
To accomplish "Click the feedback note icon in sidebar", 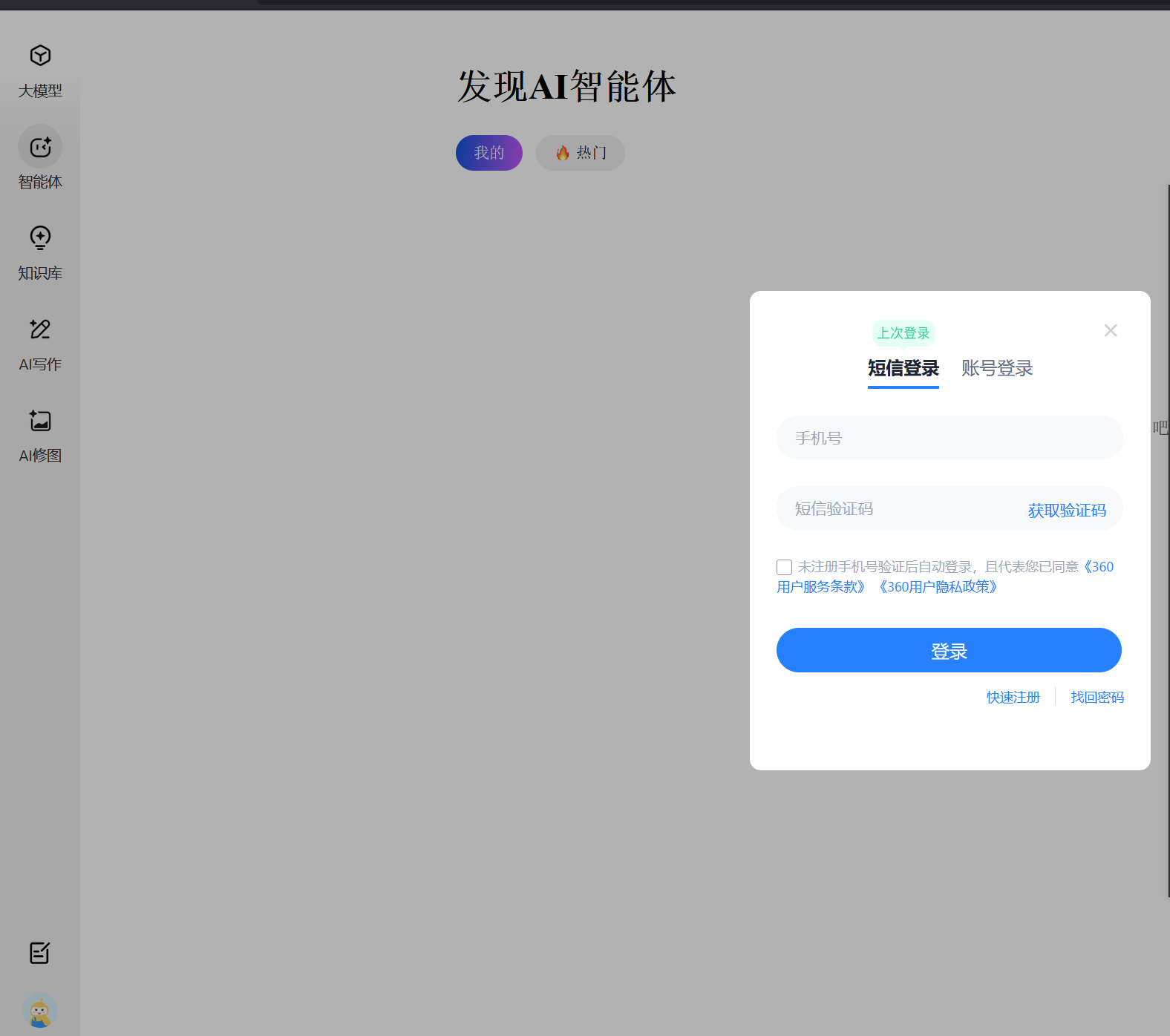I will (x=40, y=953).
